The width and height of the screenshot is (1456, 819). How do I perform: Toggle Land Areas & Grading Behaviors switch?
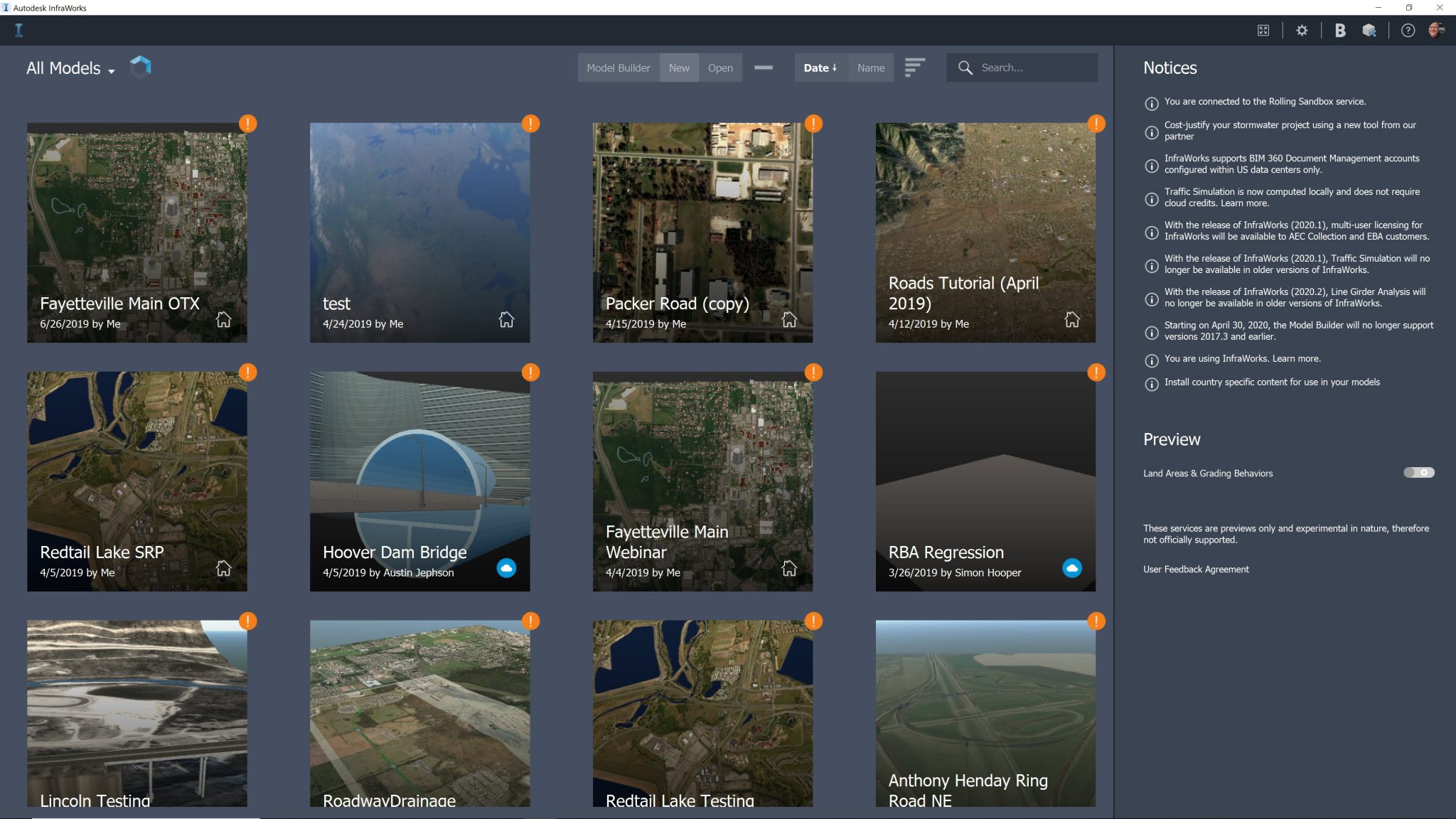[x=1418, y=473]
